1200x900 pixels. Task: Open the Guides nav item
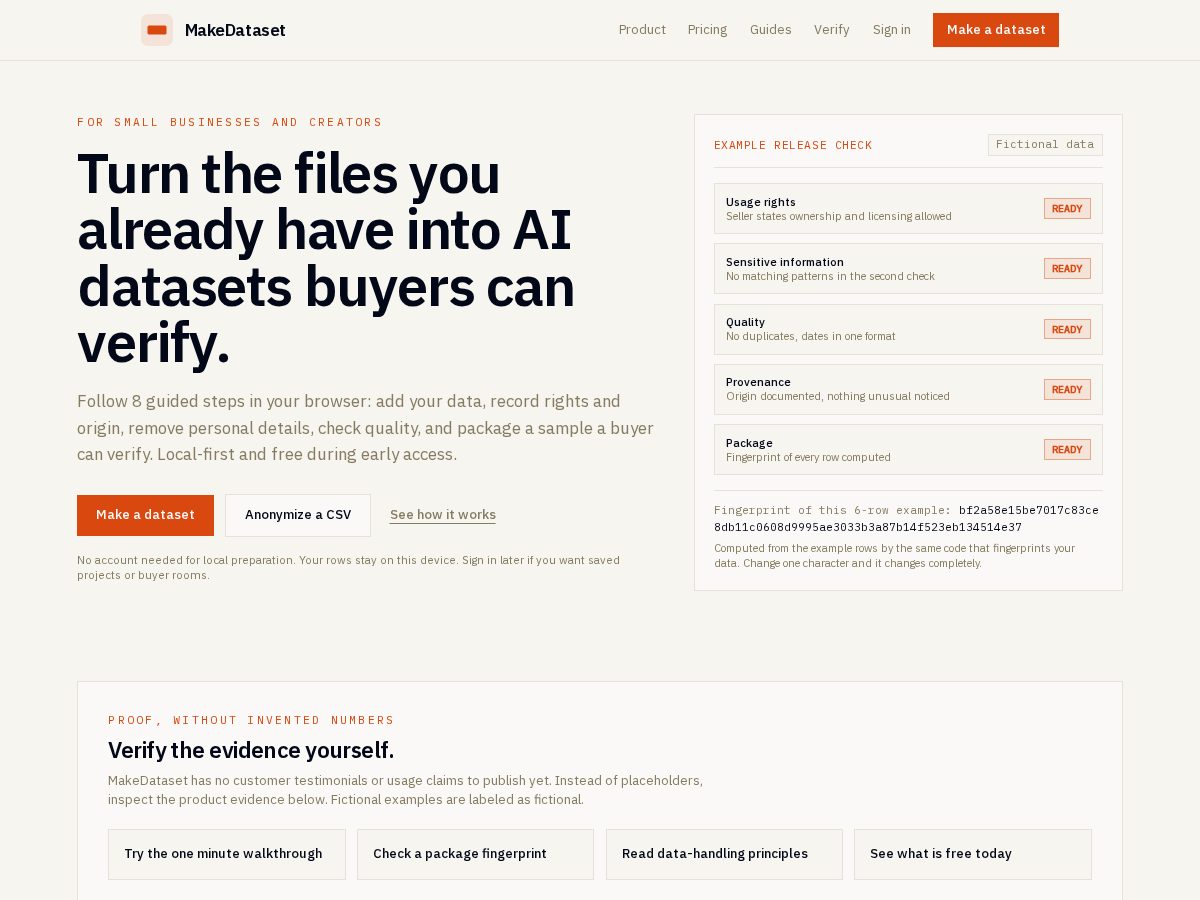click(771, 30)
